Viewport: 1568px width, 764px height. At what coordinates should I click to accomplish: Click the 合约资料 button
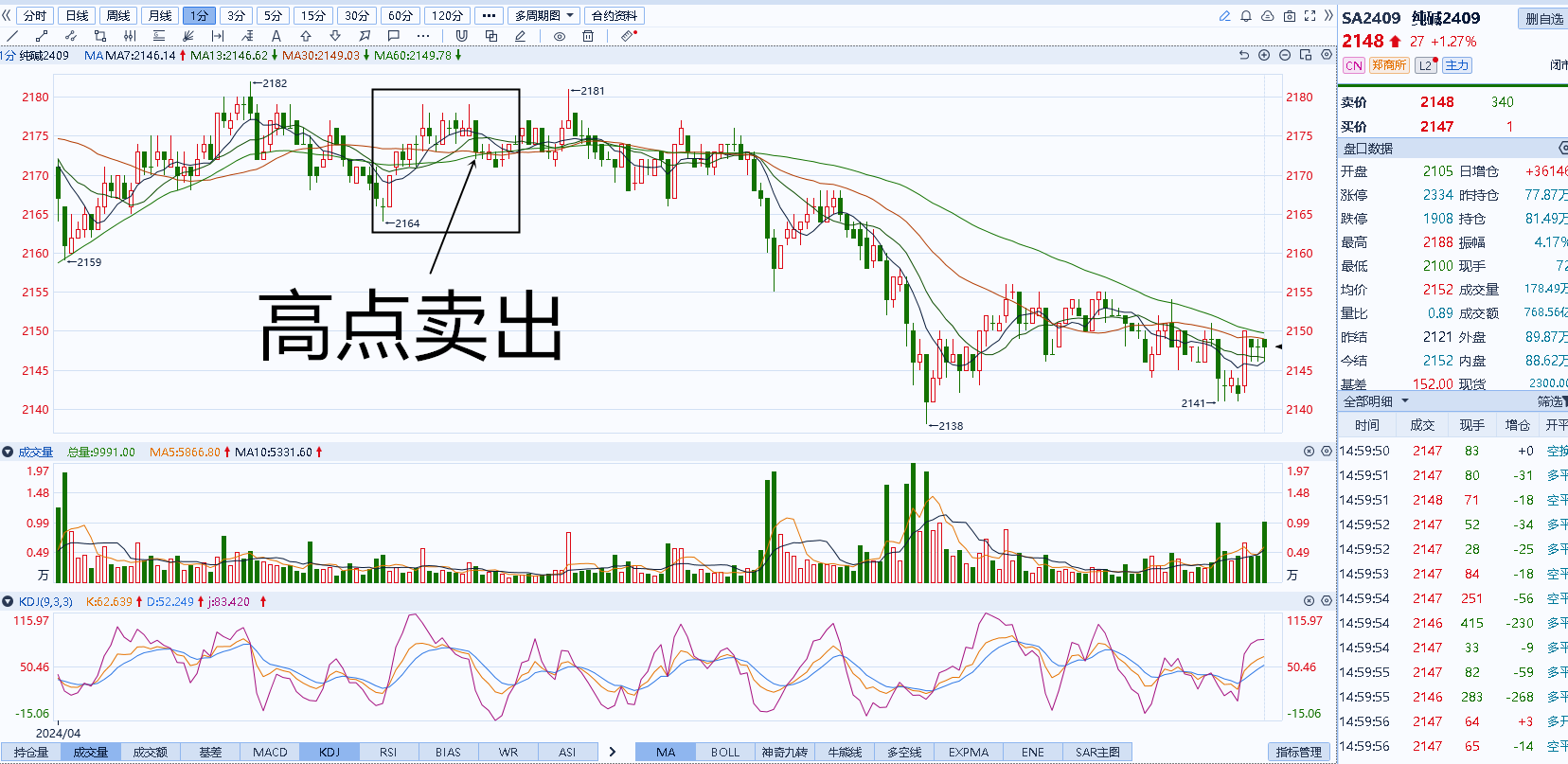[615, 16]
